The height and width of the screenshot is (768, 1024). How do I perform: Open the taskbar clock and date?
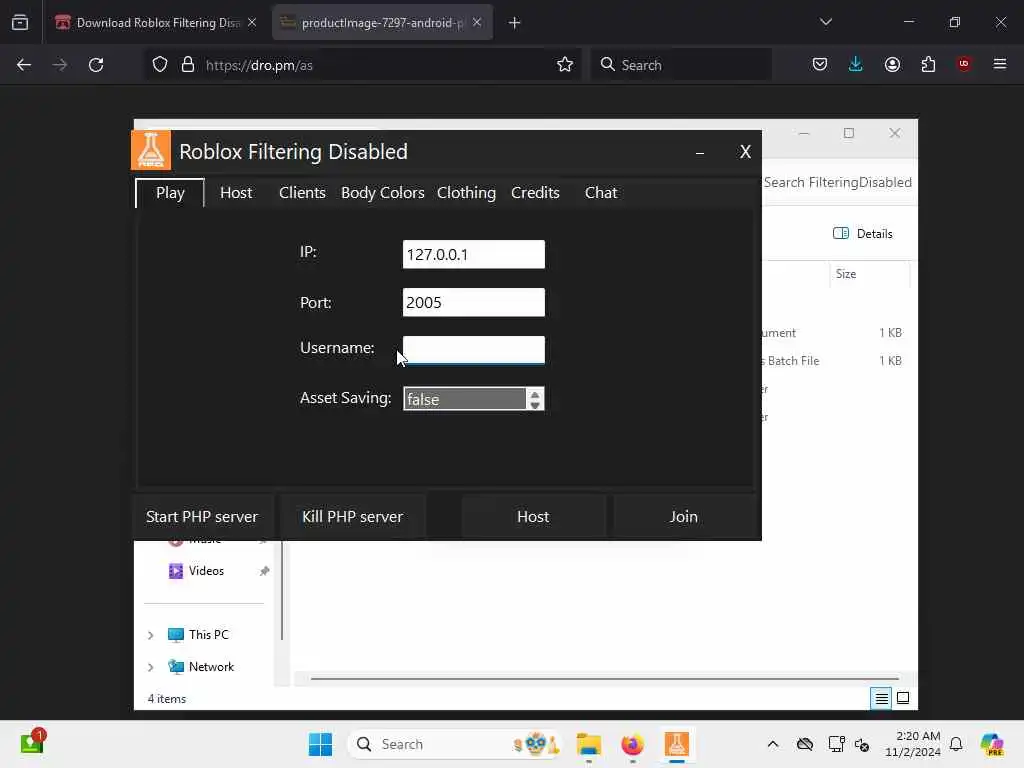[x=912, y=744]
